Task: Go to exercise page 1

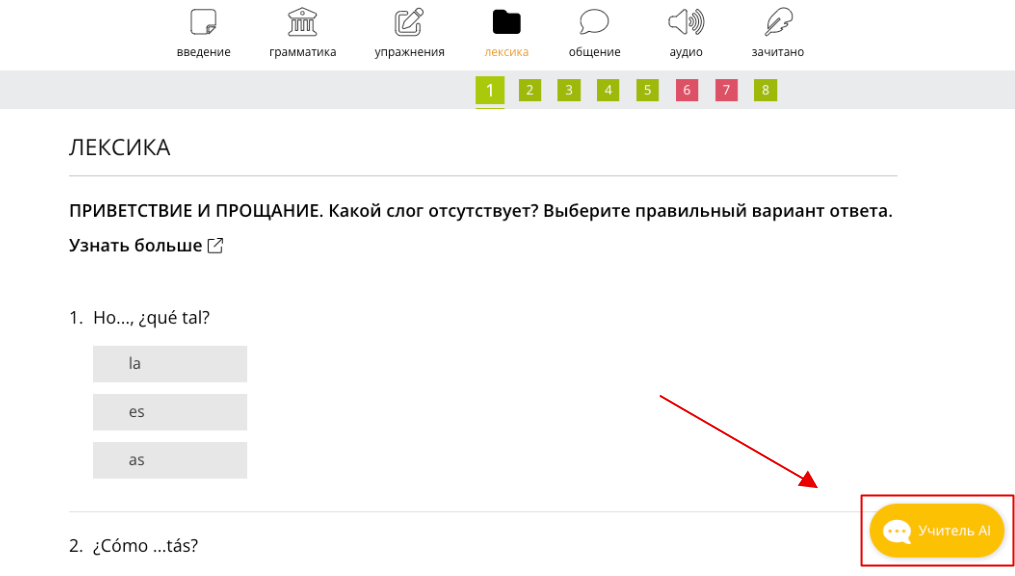Action: tap(490, 90)
